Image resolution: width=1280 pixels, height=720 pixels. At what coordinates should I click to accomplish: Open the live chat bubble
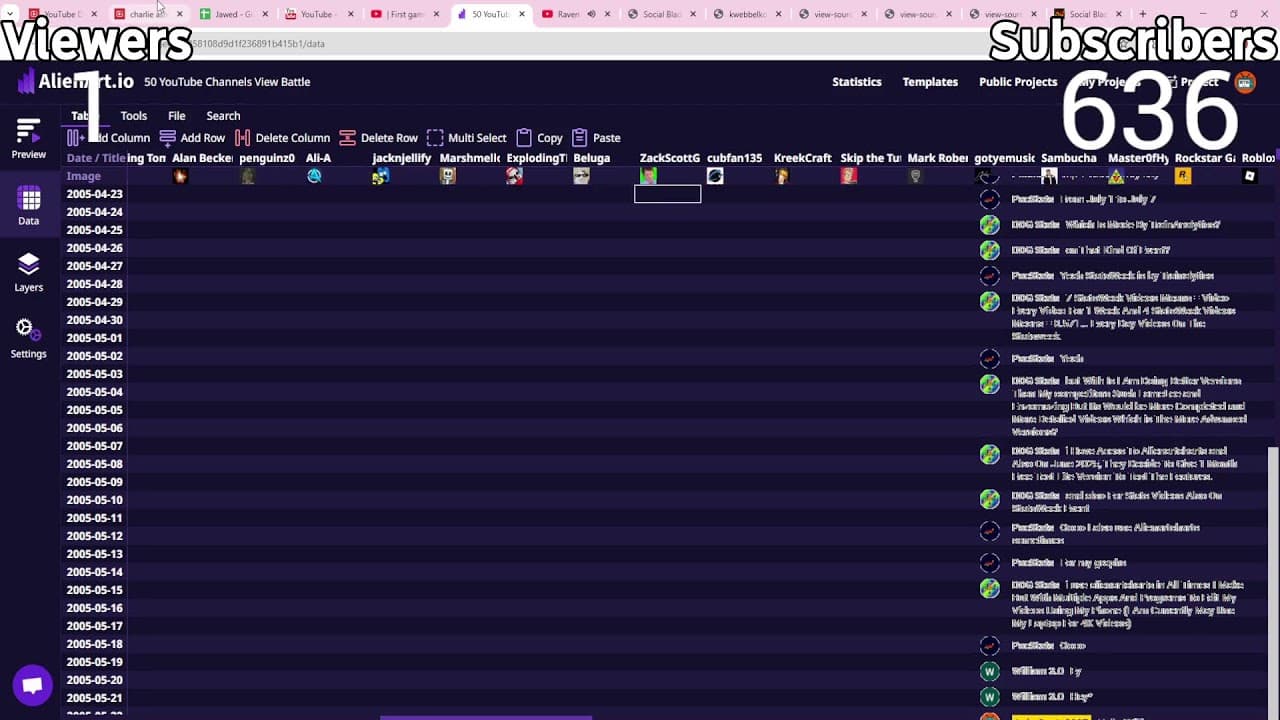tap(32, 685)
